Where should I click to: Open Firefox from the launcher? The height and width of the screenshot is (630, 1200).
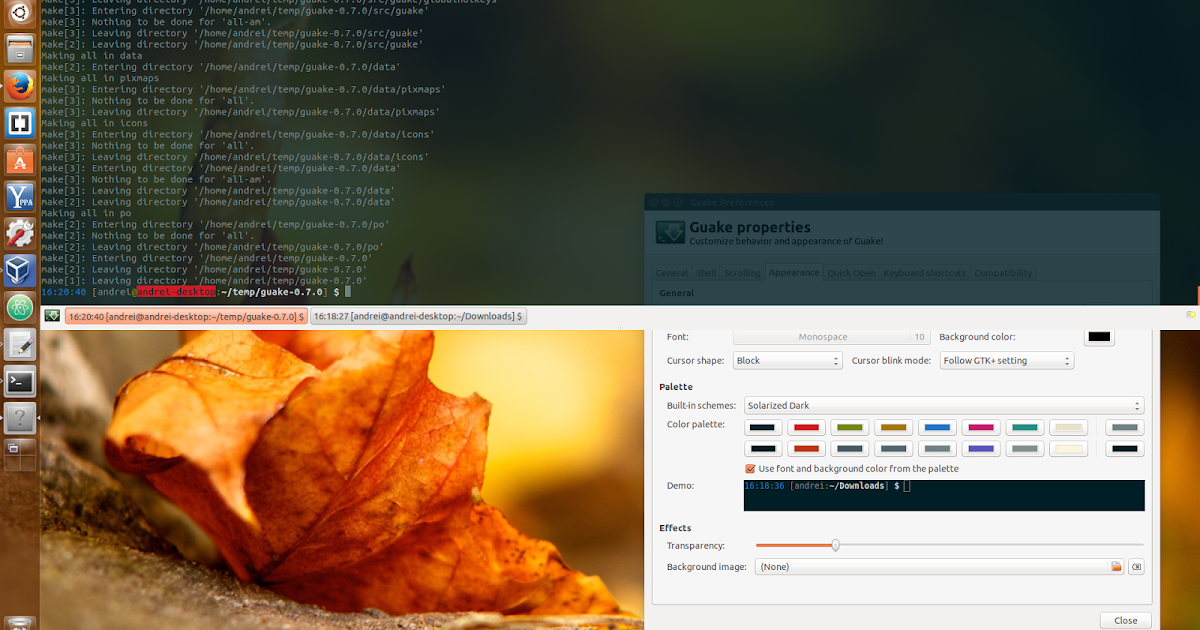[x=20, y=86]
